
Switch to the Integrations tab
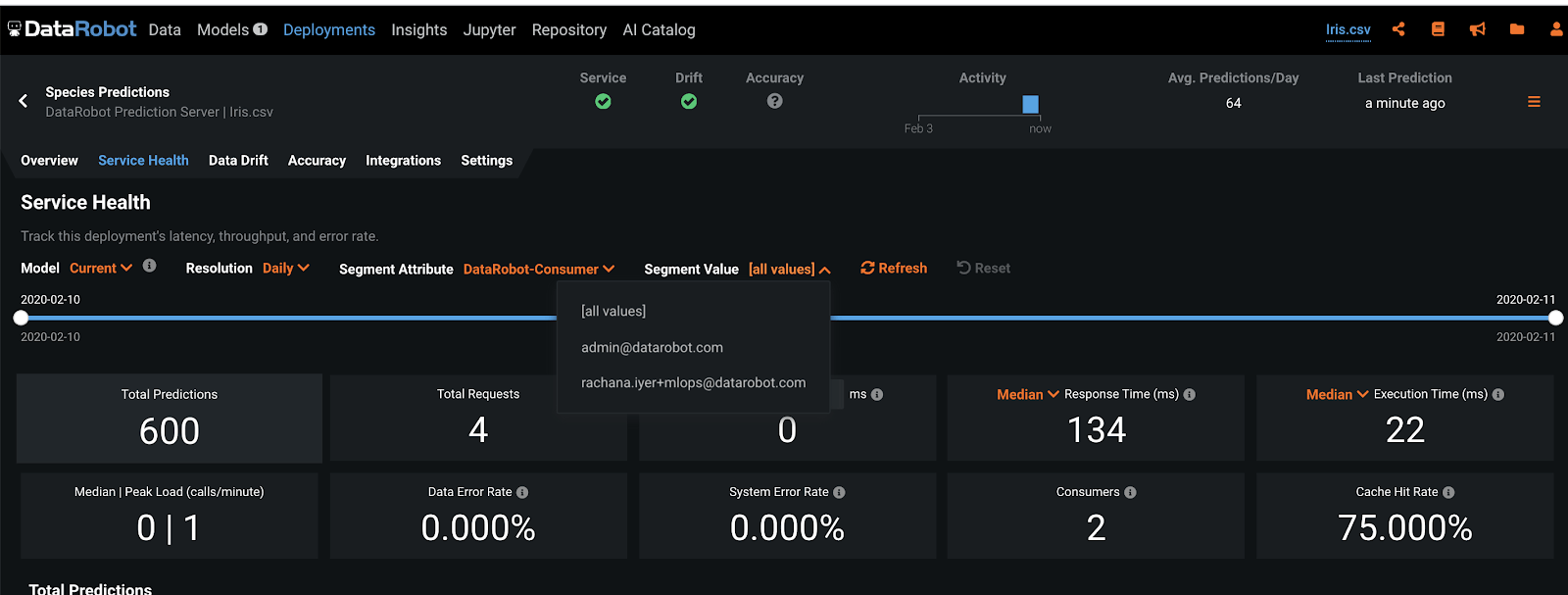click(x=403, y=160)
